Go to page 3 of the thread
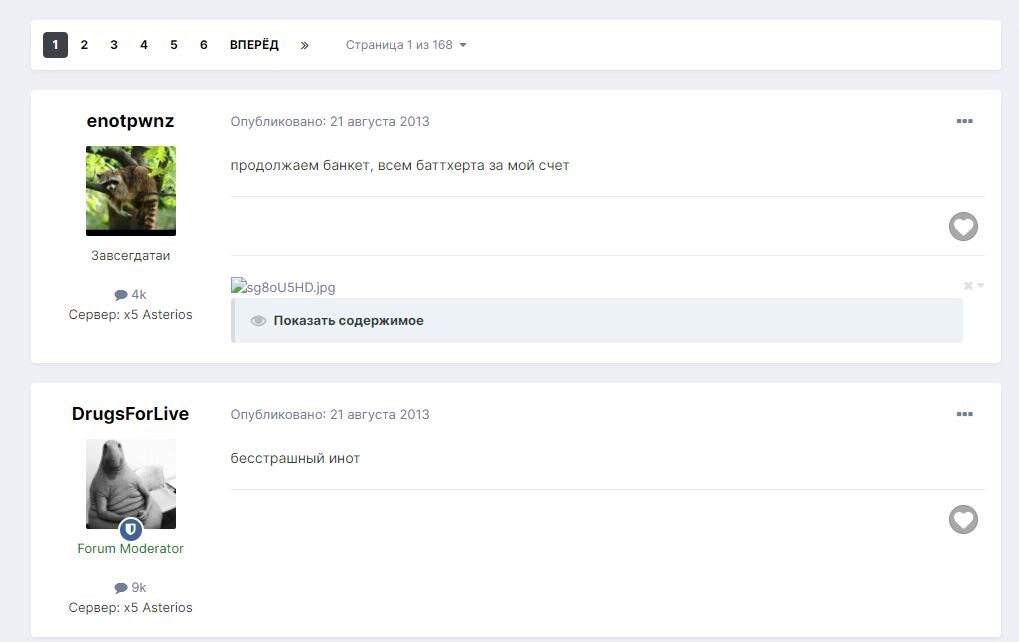 pyautogui.click(x=114, y=45)
